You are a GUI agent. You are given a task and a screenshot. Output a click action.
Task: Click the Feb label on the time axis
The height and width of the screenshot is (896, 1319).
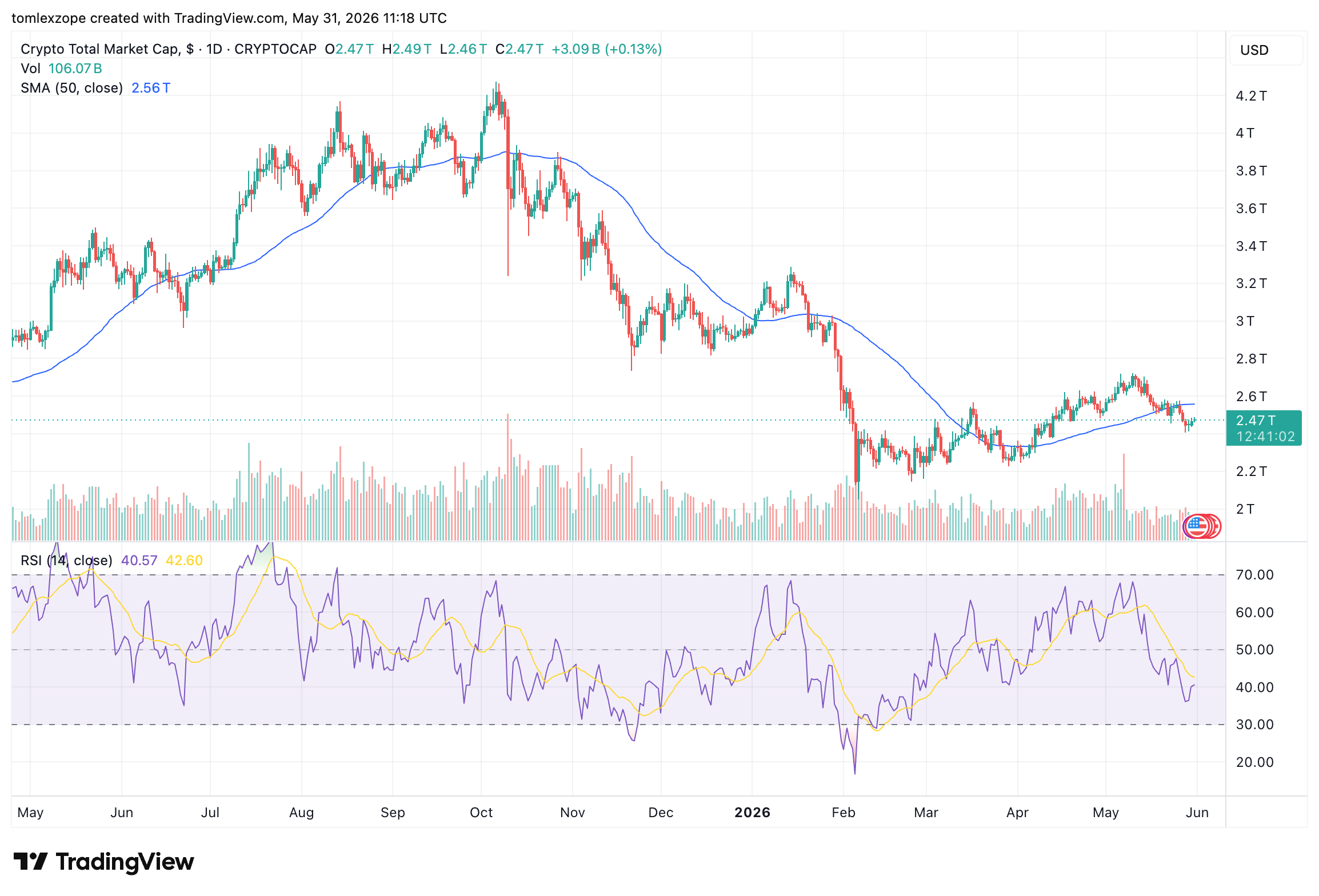pyautogui.click(x=844, y=813)
